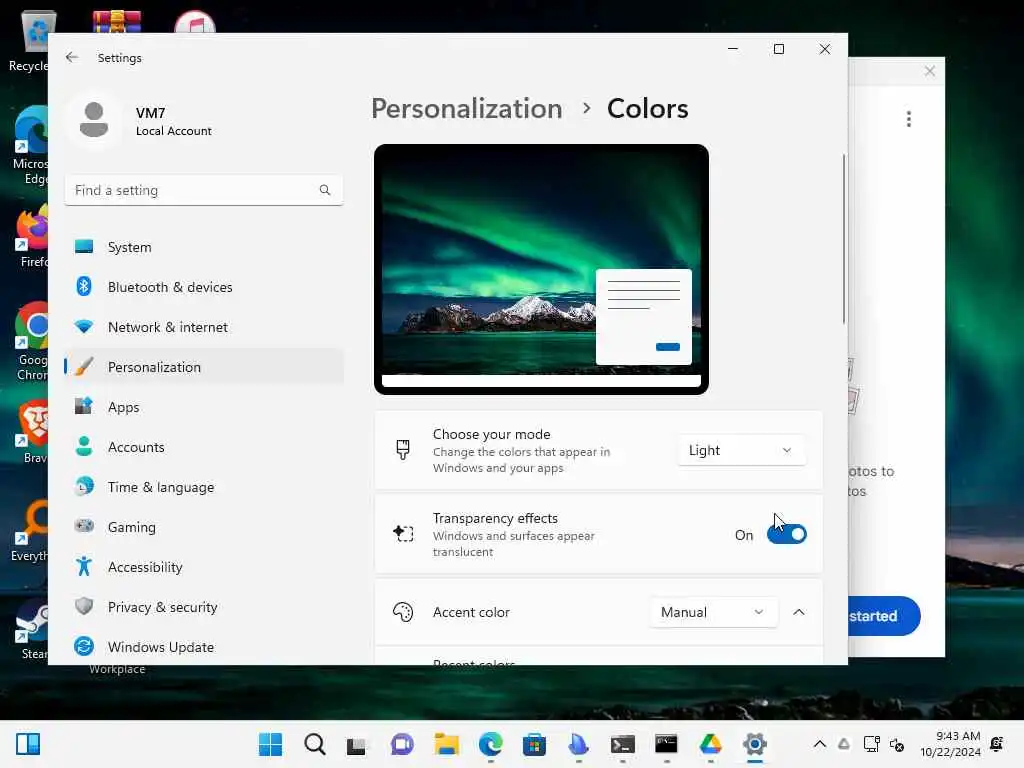
Task: Click the three-dot menu in the background window
Action: tap(908, 119)
